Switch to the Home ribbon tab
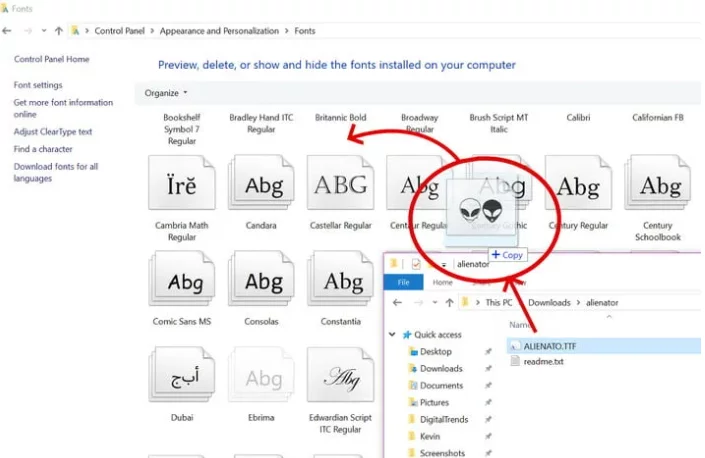 [441, 283]
